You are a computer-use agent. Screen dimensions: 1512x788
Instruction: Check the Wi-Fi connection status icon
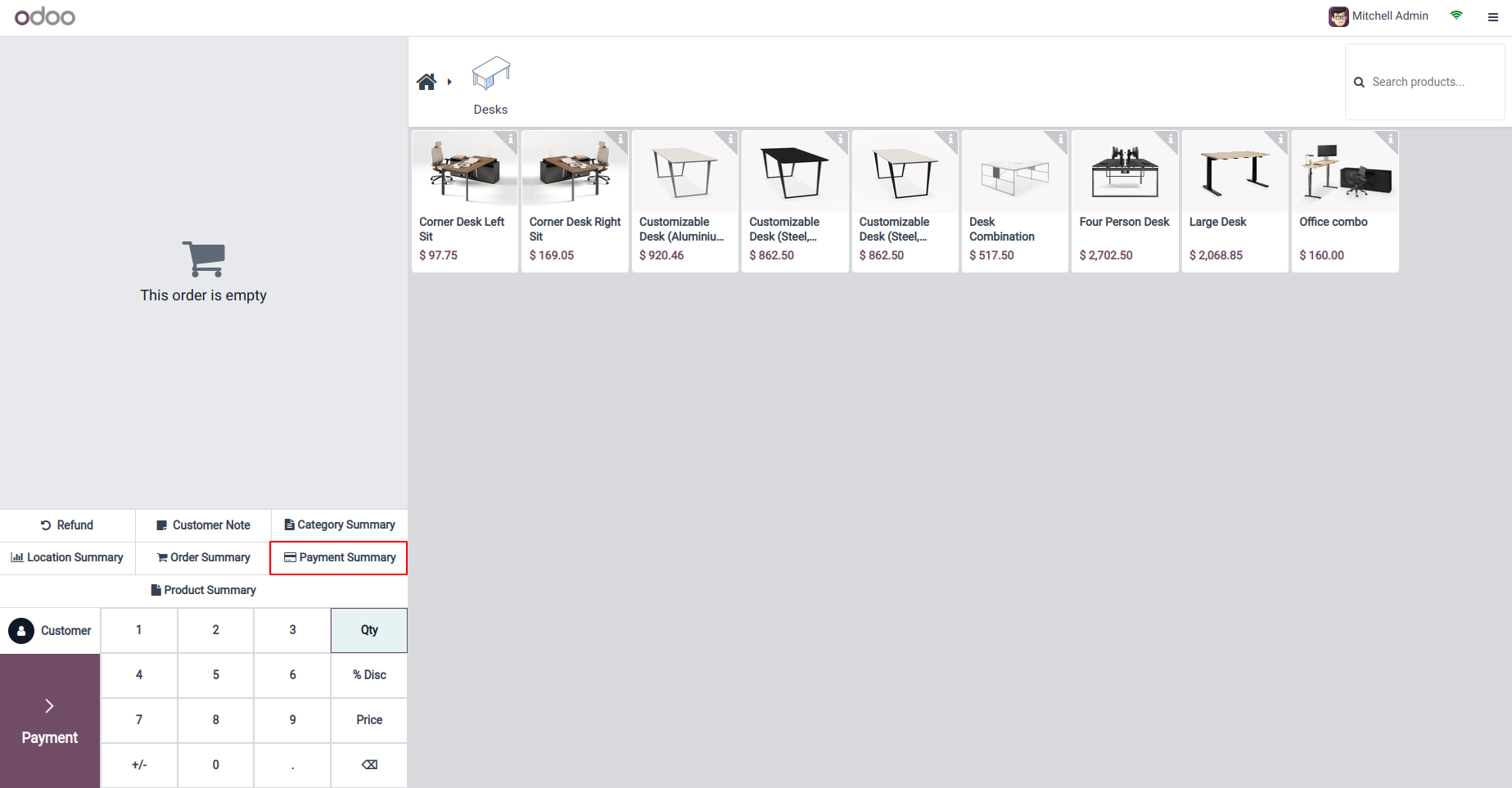point(1456,16)
